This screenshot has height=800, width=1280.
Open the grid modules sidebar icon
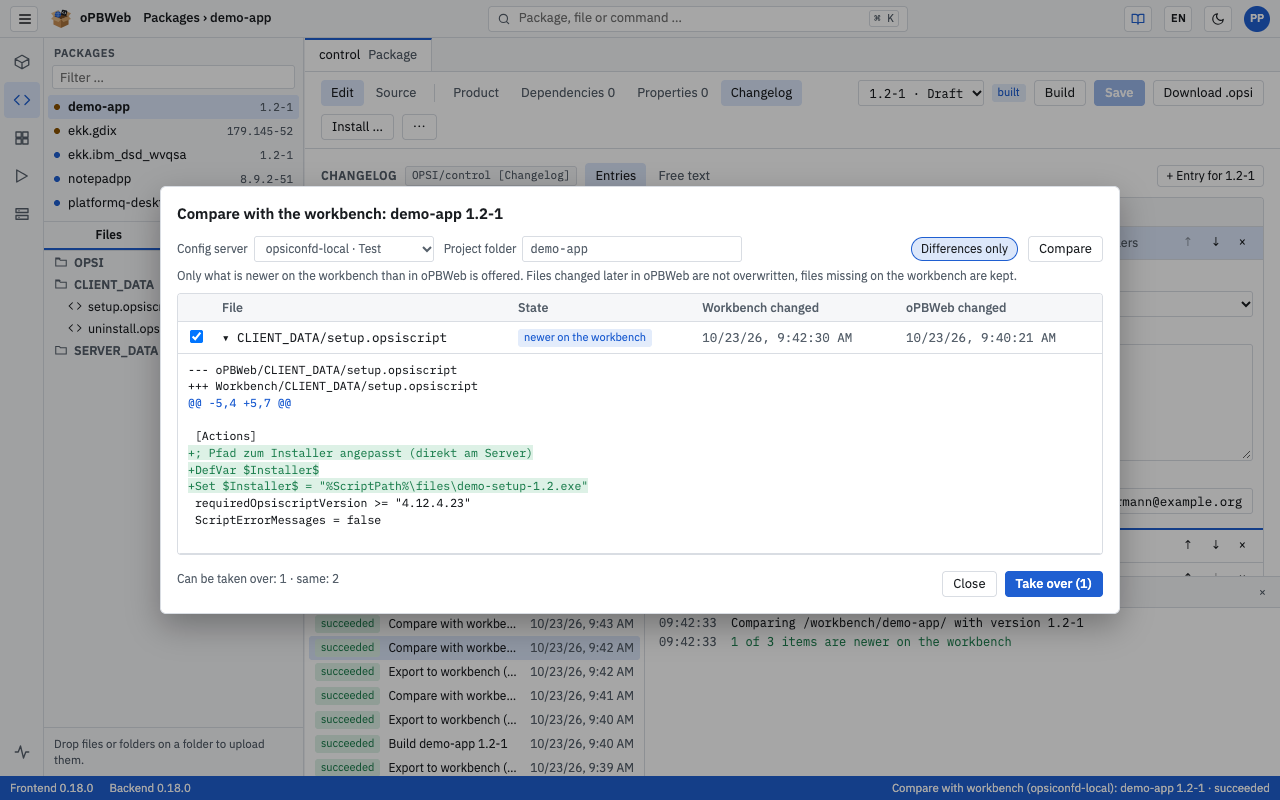pyautogui.click(x=22, y=138)
